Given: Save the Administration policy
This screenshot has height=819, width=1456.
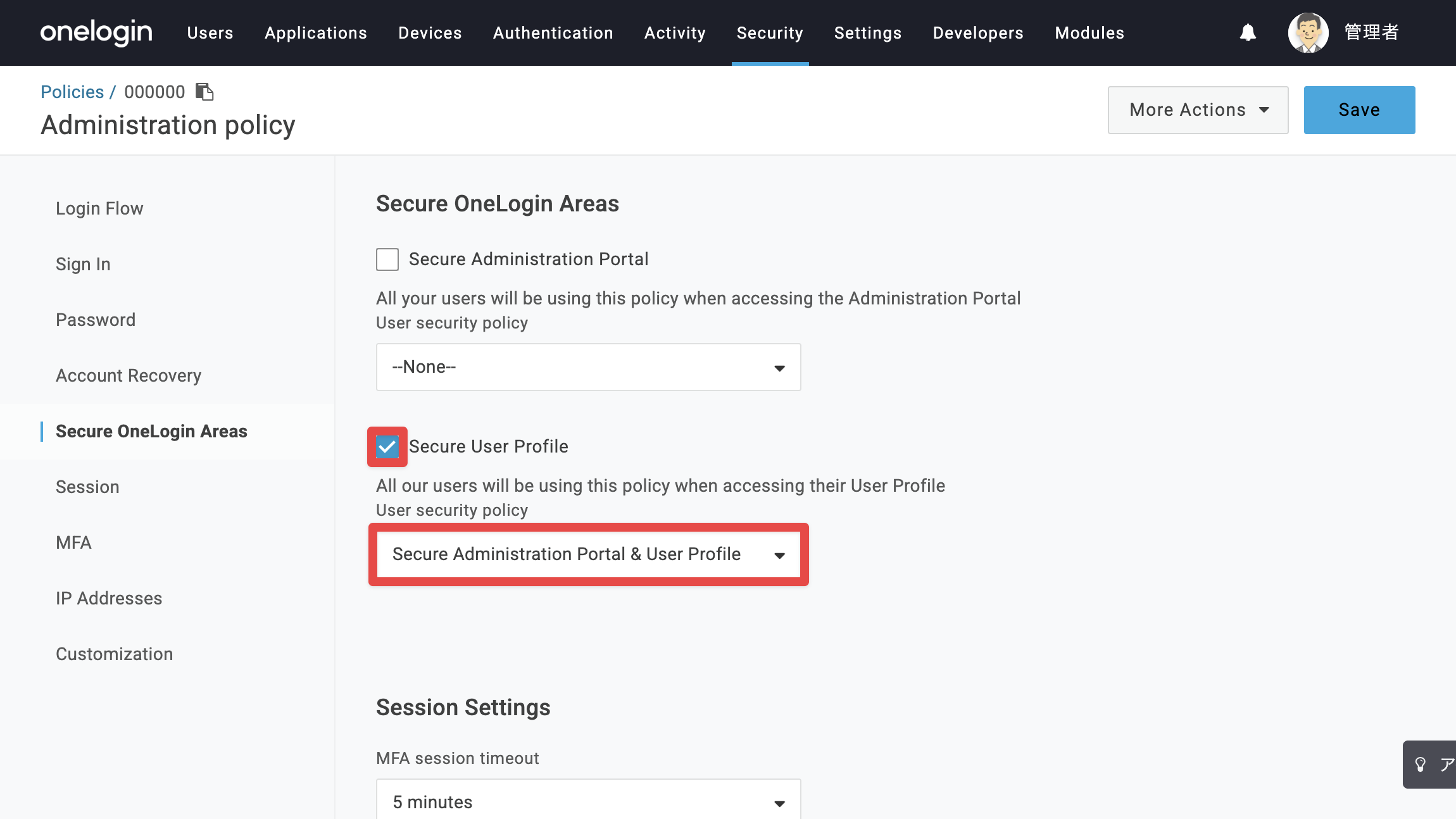Looking at the screenshot, I should (1360, 110).
